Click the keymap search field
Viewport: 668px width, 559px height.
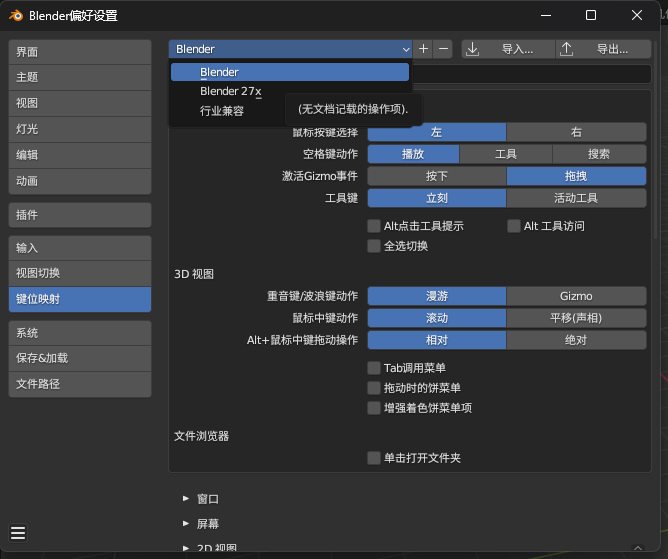coord(532,74)
